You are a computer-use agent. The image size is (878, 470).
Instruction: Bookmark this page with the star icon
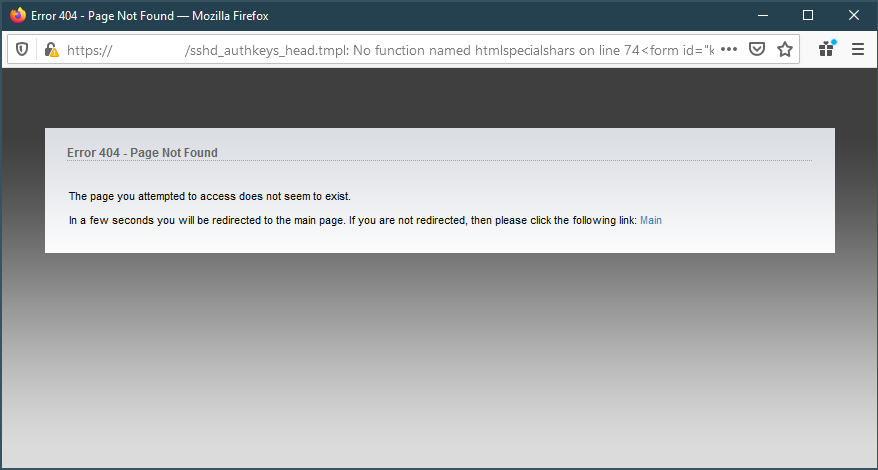point(785,49)
